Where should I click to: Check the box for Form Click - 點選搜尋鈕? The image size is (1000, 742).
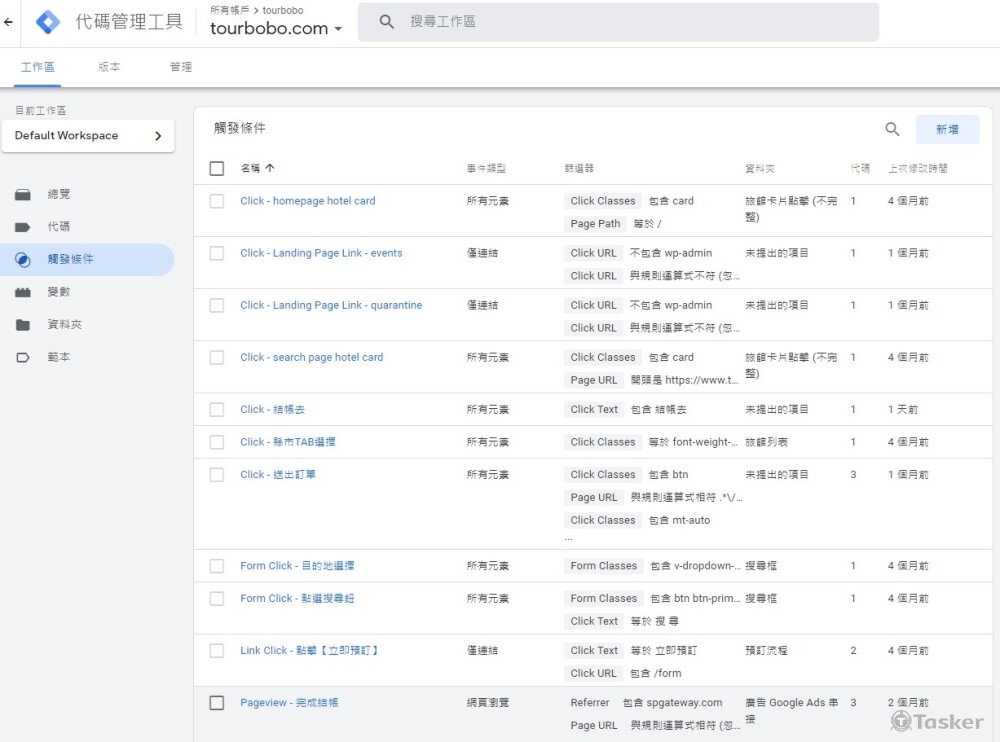[x=217, y=598]
